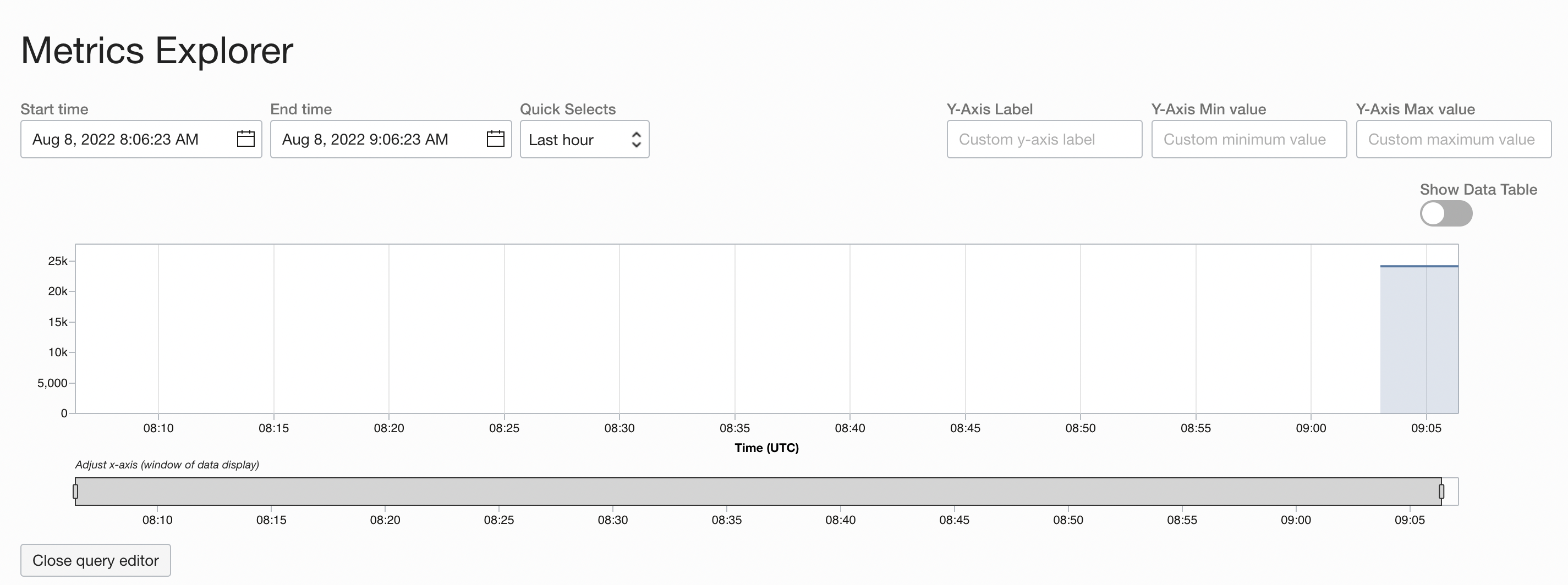Click the '5,000' y-axis label
This screenshot has height=585, width=1568.
pyautogui.click(x=52, y=383)
